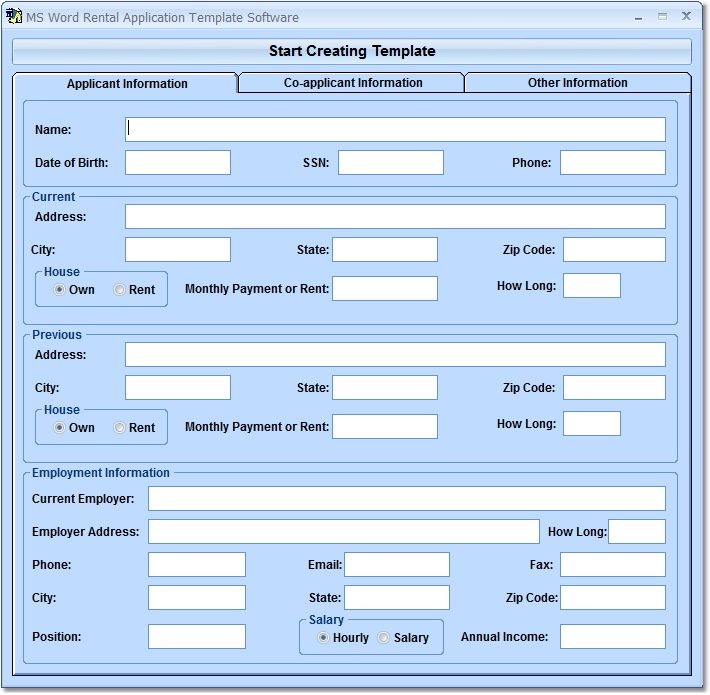Click the Previous Zip Code field
Screen dimensions: 710x695
click(x=614, y=388)
